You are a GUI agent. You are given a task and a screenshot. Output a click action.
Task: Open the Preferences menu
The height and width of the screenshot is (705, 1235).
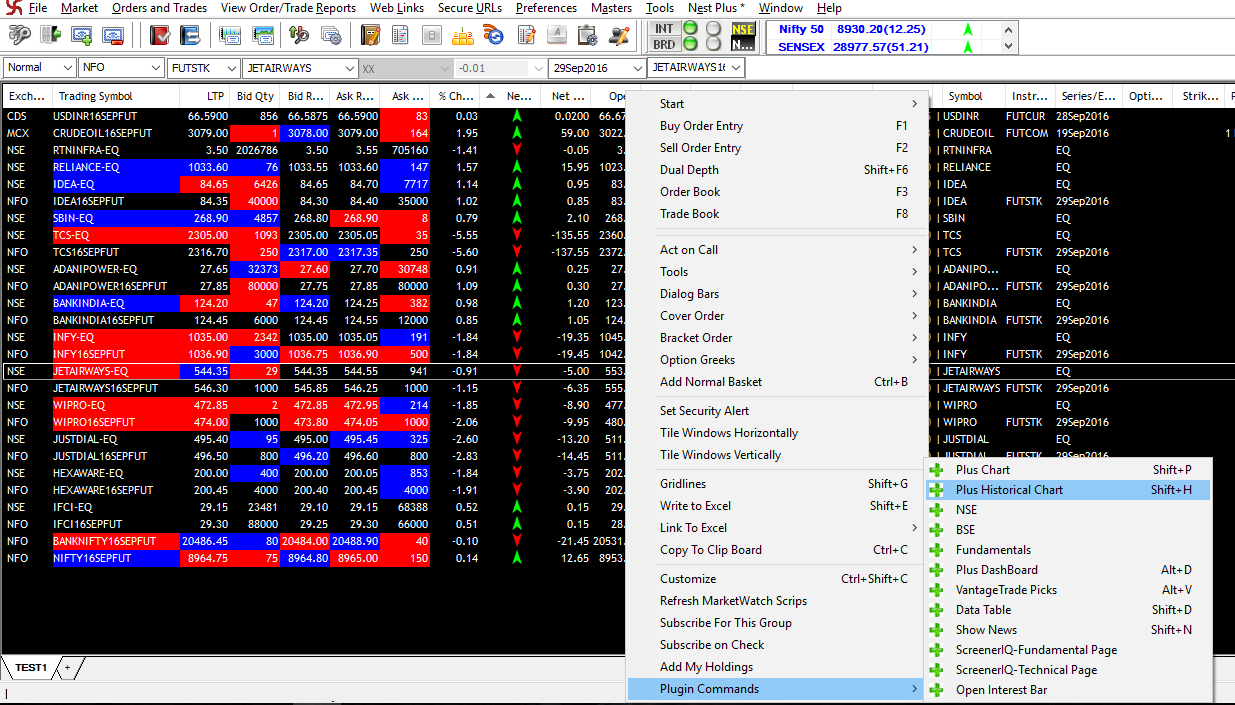click(546, 8)
